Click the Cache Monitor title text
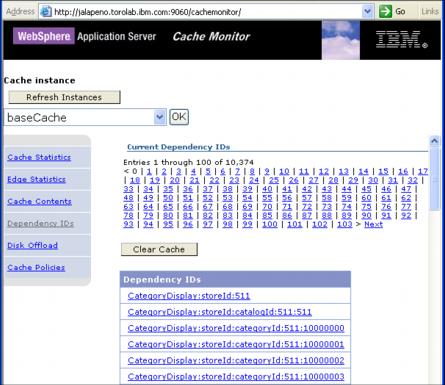This screenshot has height=385, width=445. coord(211,36)
